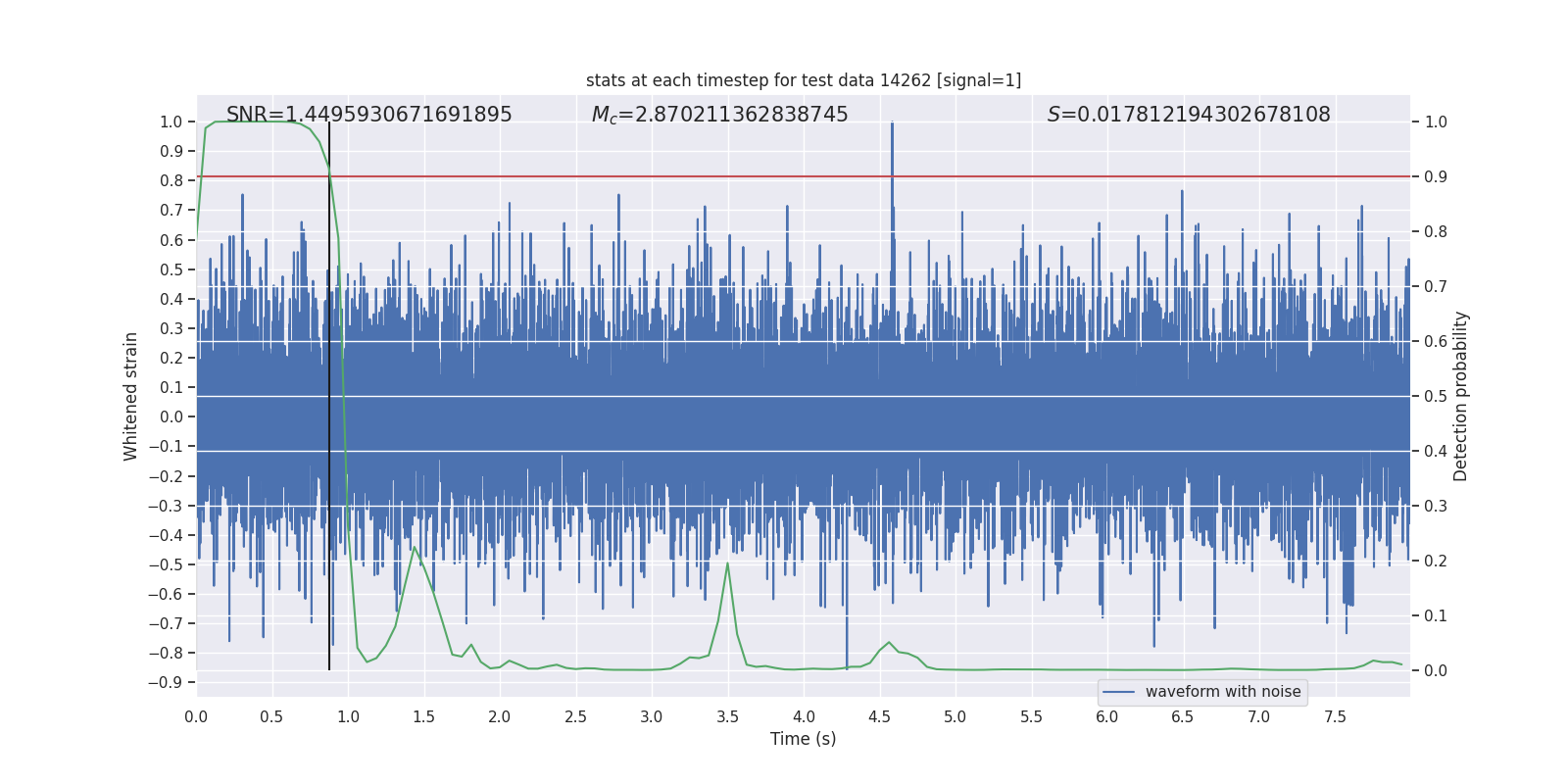Click the 0.4 tick on Detection probability axis

(x=1436, y=452)
